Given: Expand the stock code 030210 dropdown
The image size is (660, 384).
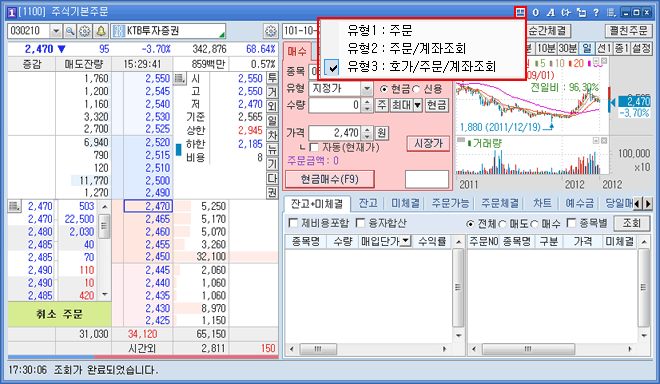Looking at the screenshot, I should (56, 31).
